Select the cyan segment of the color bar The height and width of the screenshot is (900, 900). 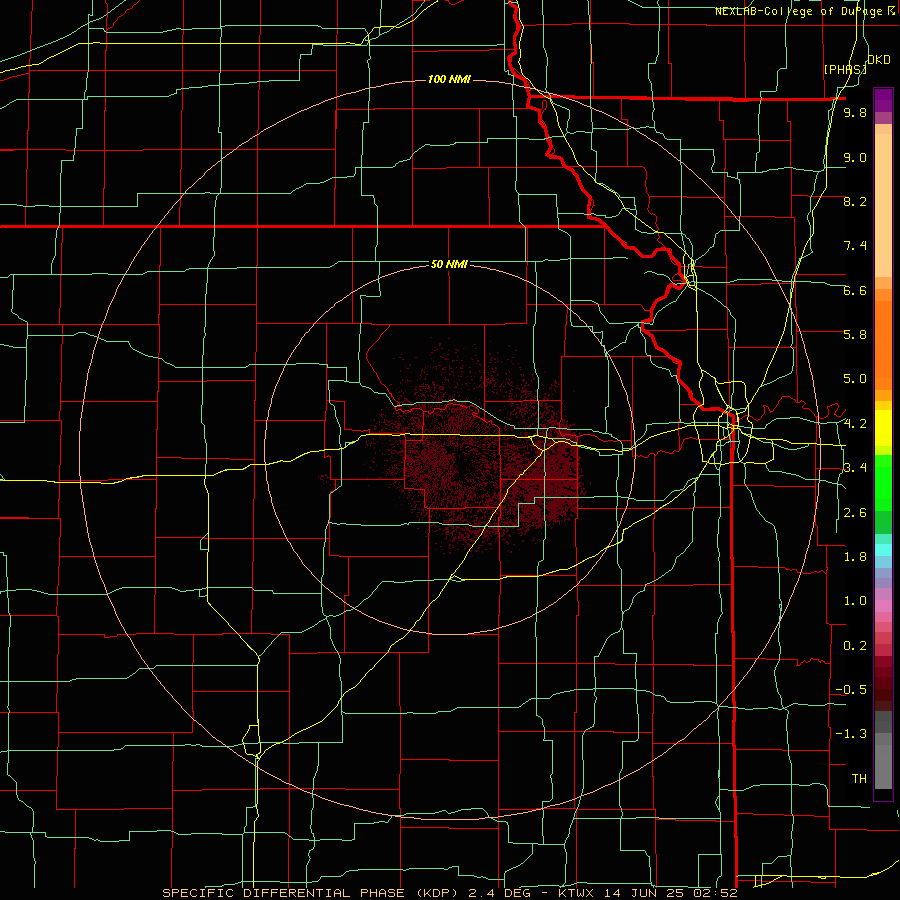[883, 550]
